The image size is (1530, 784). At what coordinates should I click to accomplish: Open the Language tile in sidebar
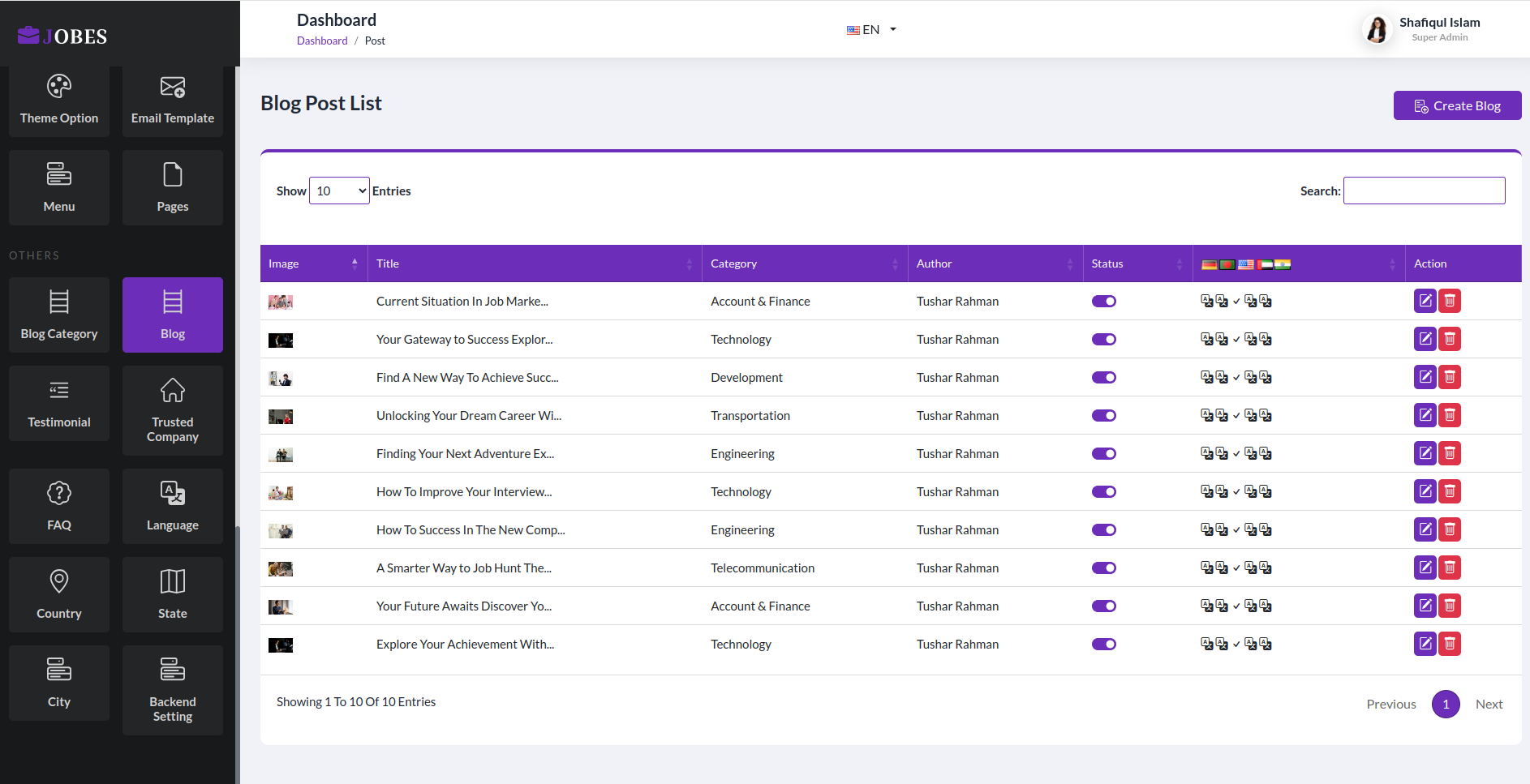click(x=173, y=506)
